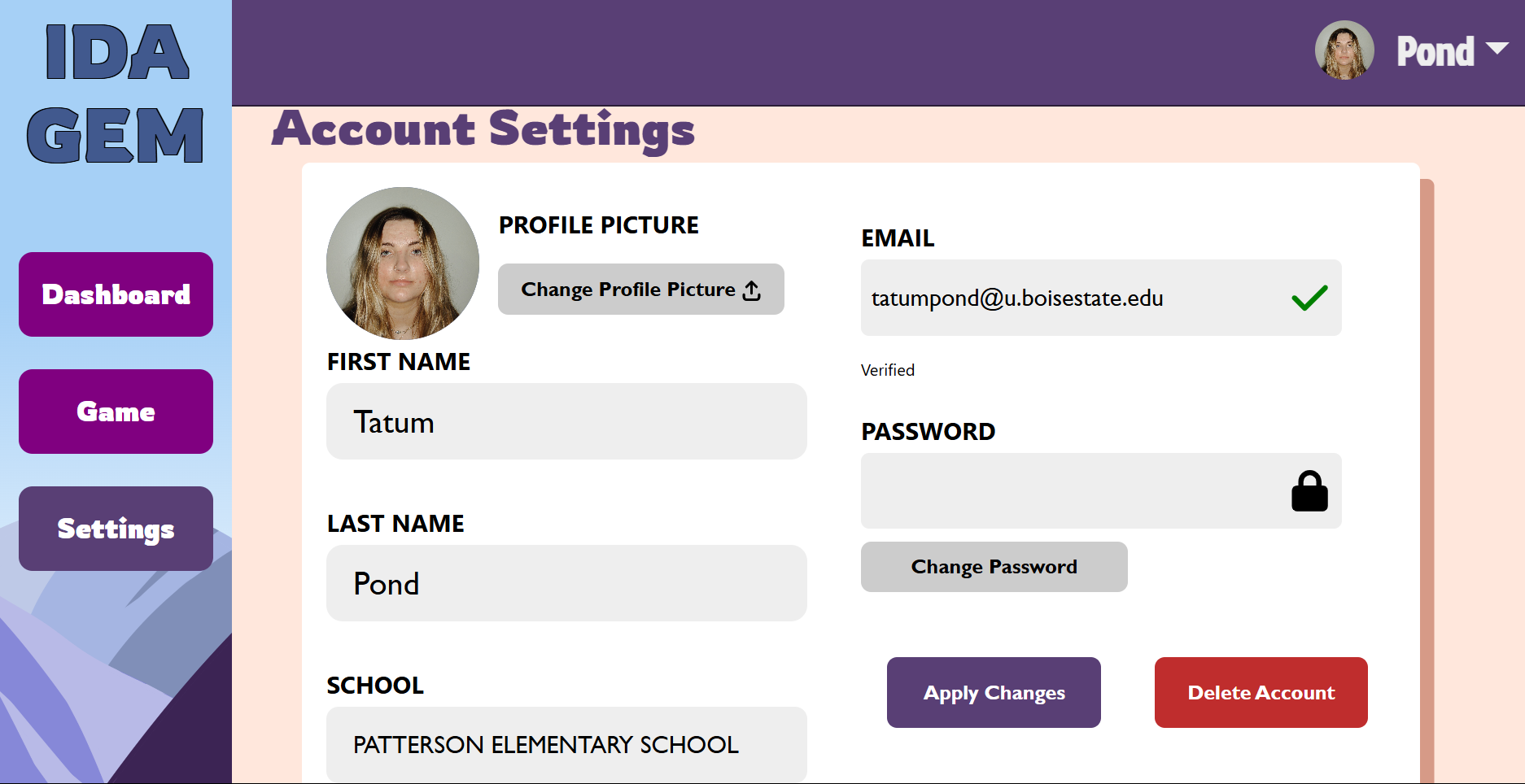Go to the Game section
The width and height of the screenshot is (1525, 784).
[x=116, y=412]
